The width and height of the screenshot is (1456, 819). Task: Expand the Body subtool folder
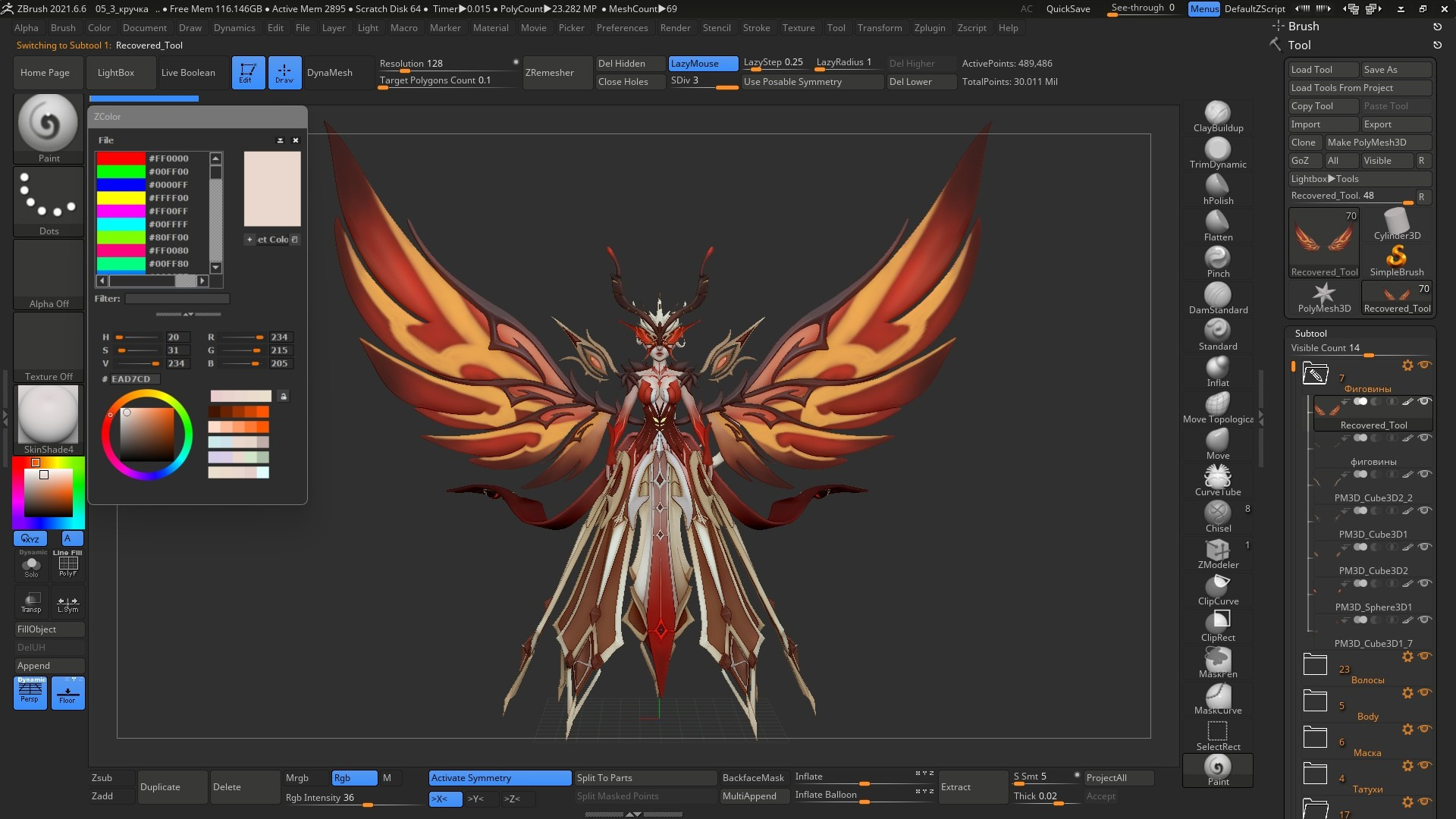click(1315, 701)
